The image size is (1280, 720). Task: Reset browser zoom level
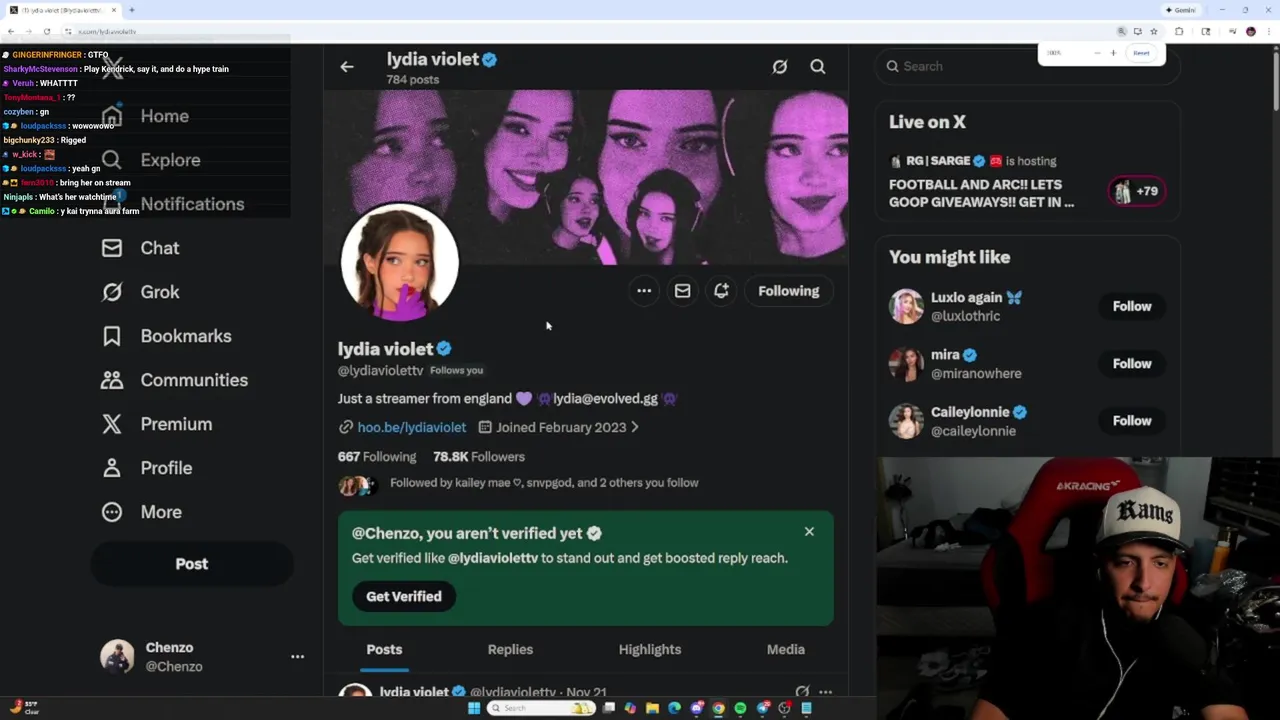pos(1141,53)
